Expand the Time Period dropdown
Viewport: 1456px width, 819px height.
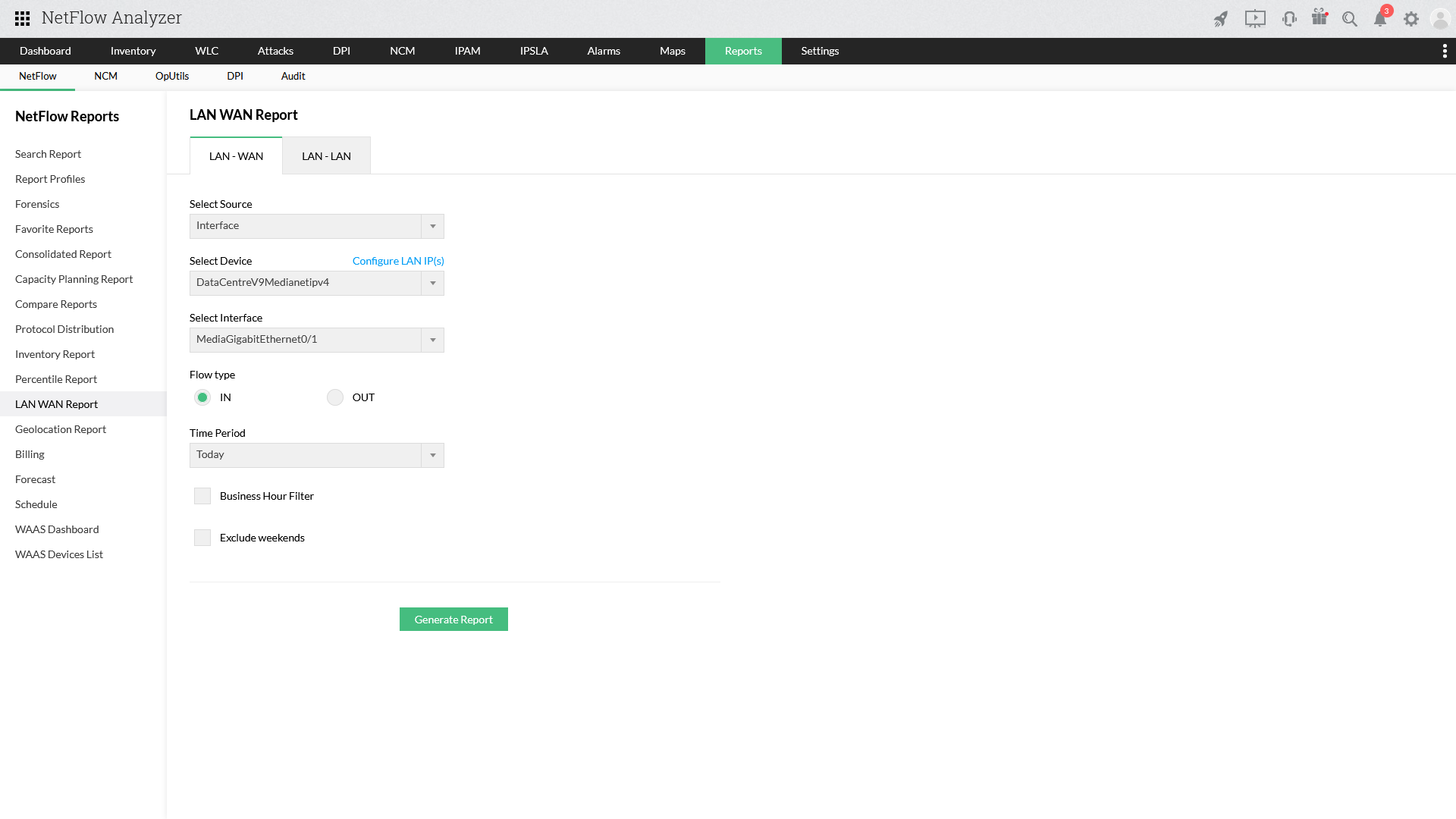point(316,455)
